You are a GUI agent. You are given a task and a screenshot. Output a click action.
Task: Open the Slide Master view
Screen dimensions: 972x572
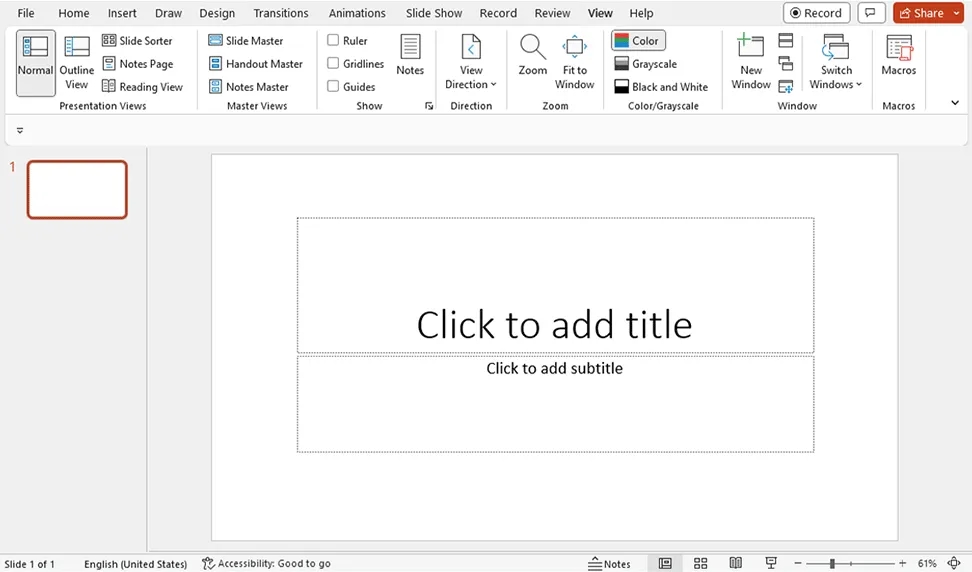click(x=246, y=41)
